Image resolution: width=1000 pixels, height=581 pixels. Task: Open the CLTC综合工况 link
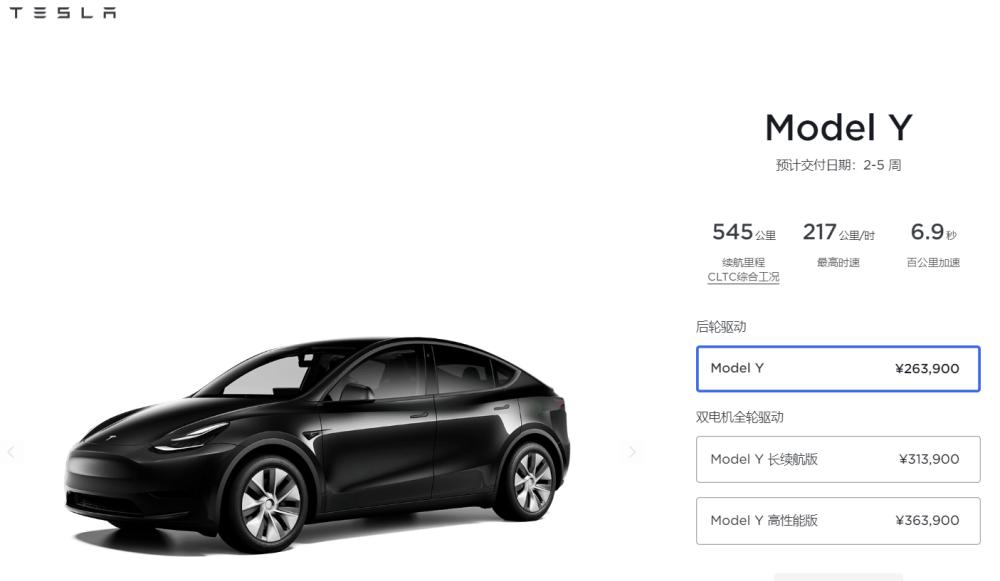click(x=744, y=277)
